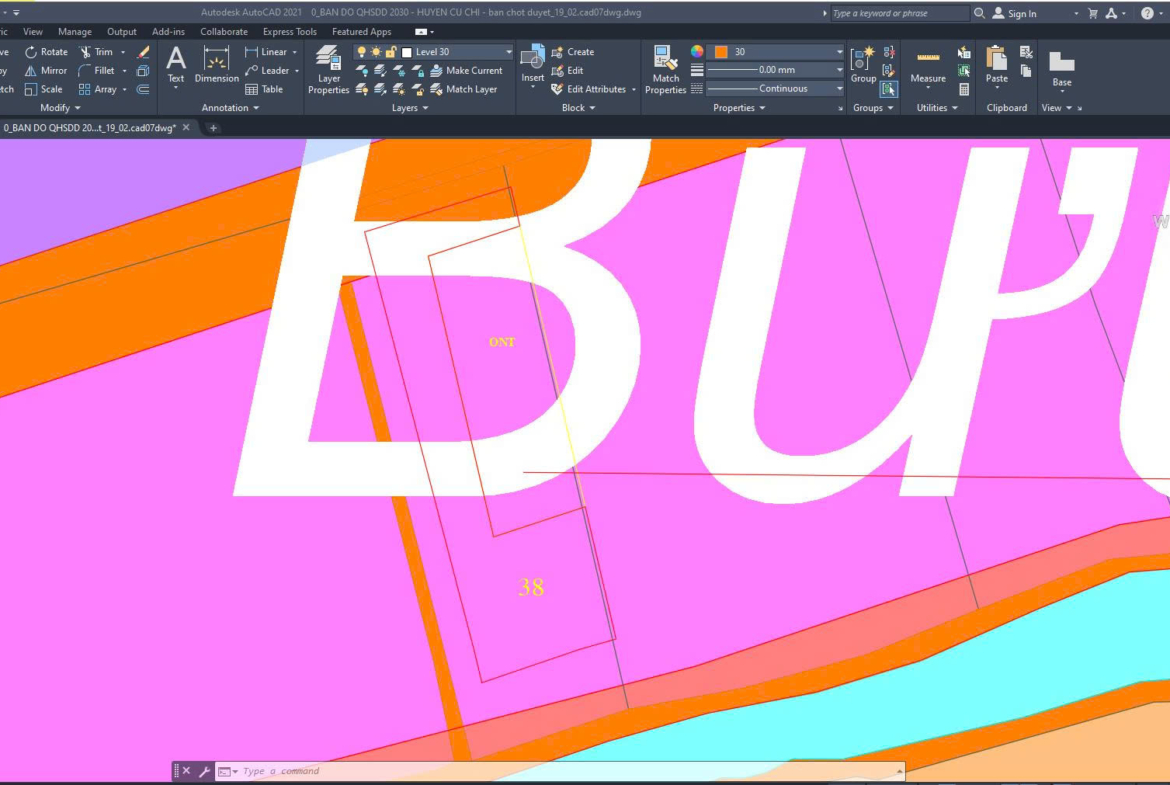Expand the Continuous linetype dropdown

(839, 89)
